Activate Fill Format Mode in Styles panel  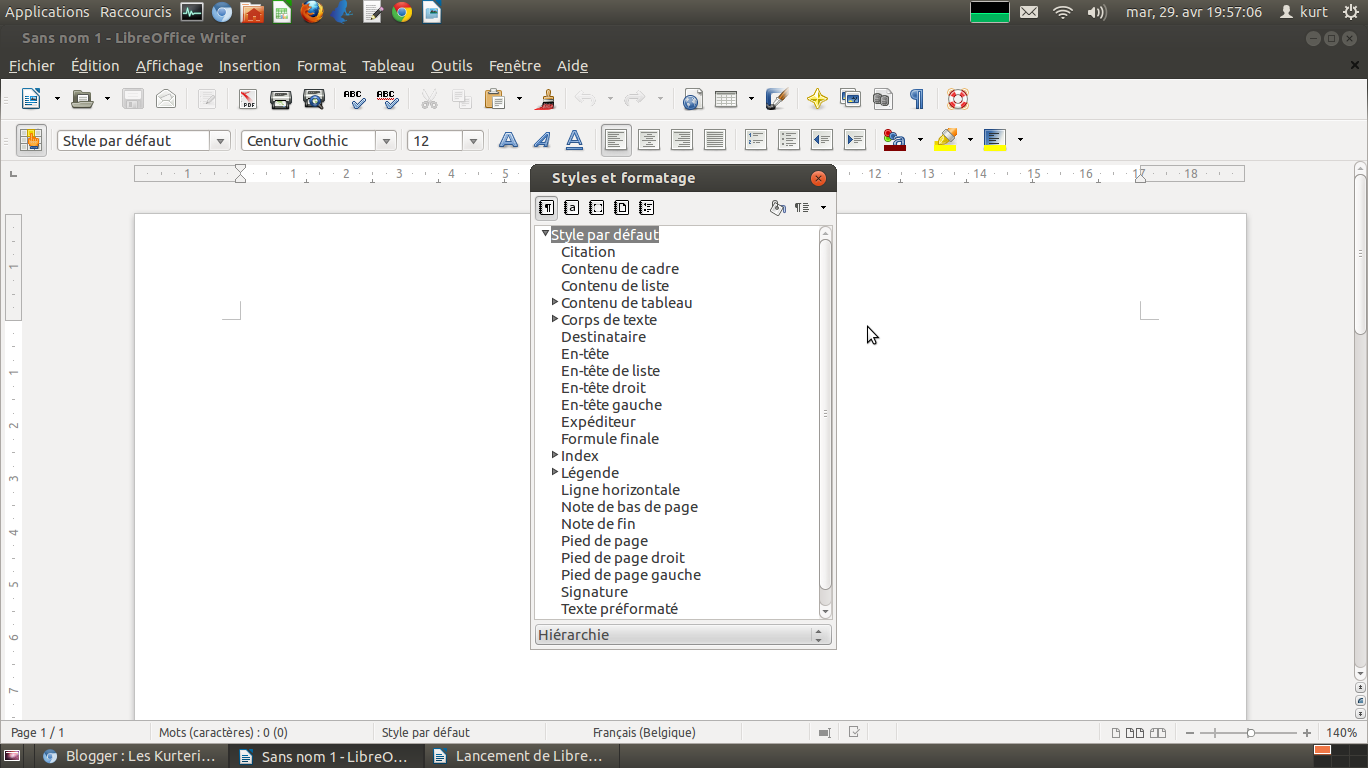tap(778, 207)
